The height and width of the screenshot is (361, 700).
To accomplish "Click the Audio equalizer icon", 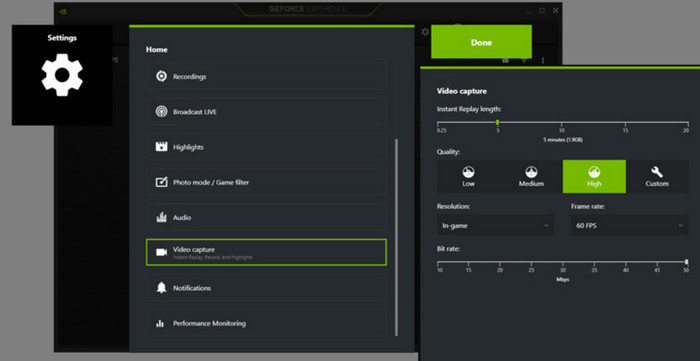I will coord(161,217).
